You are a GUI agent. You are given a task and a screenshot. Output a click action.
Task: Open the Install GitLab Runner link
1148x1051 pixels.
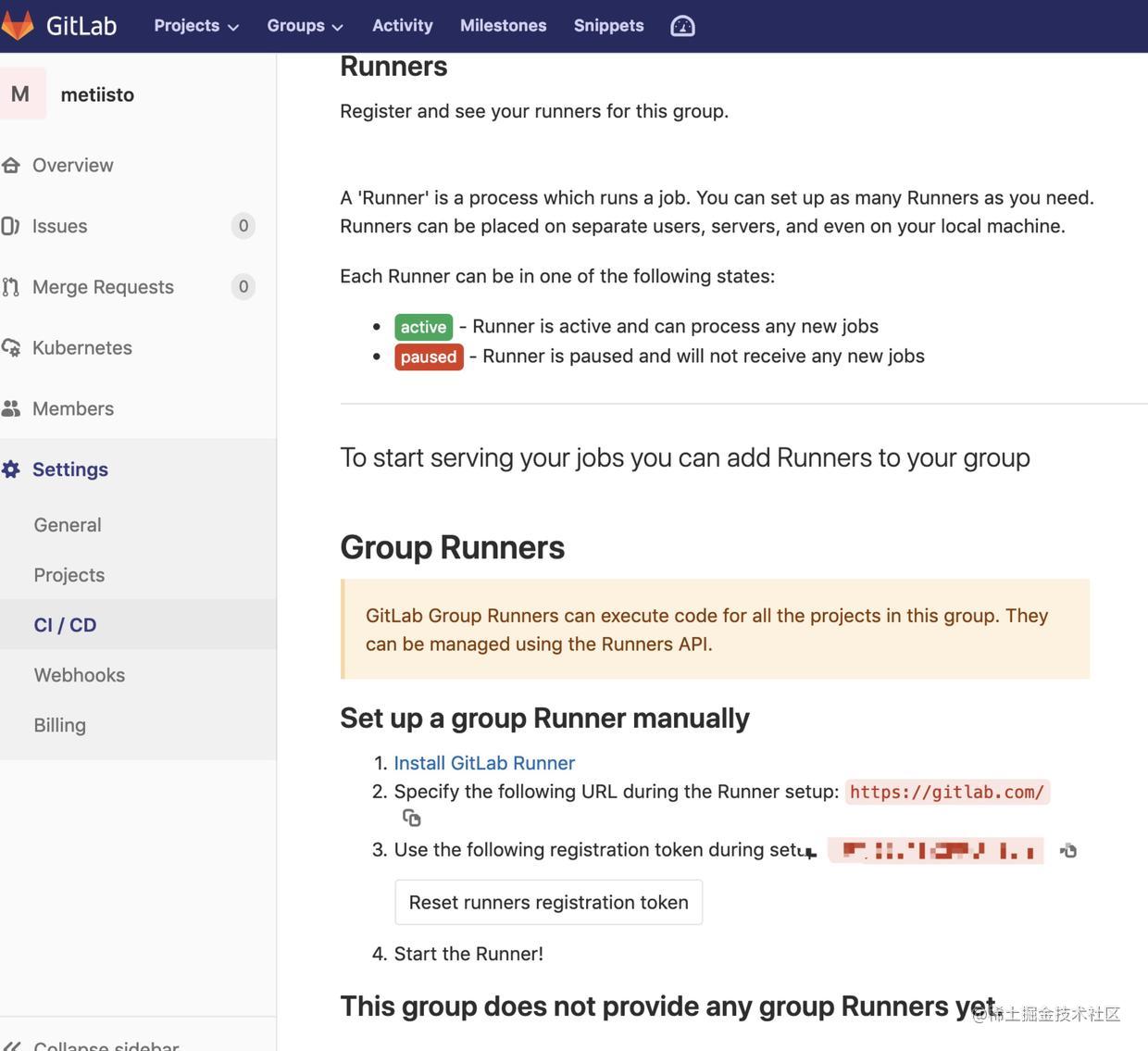click(x=484, y=763)
